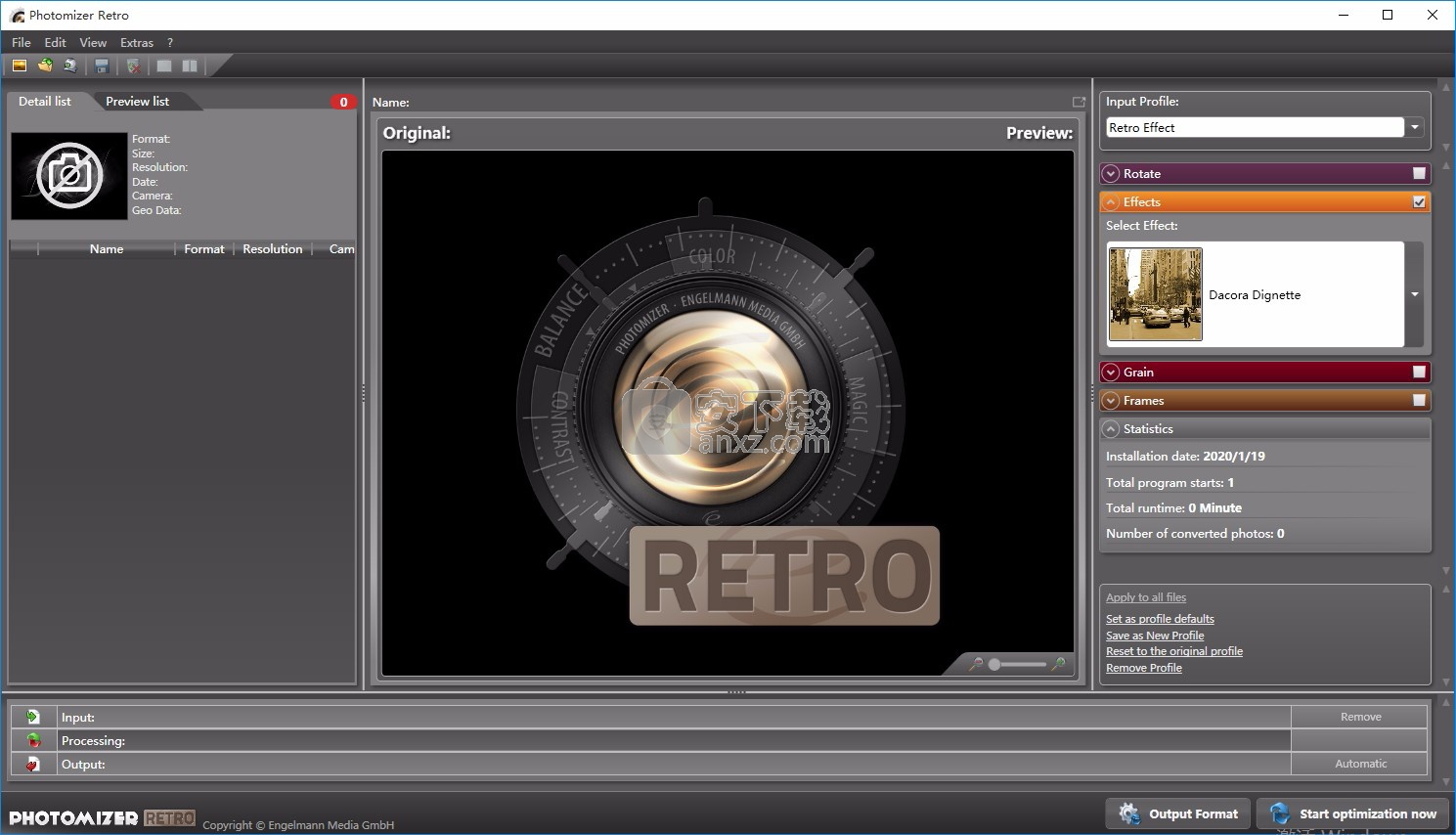
Task: Open the ? help menu
Action: coord(170,42)
